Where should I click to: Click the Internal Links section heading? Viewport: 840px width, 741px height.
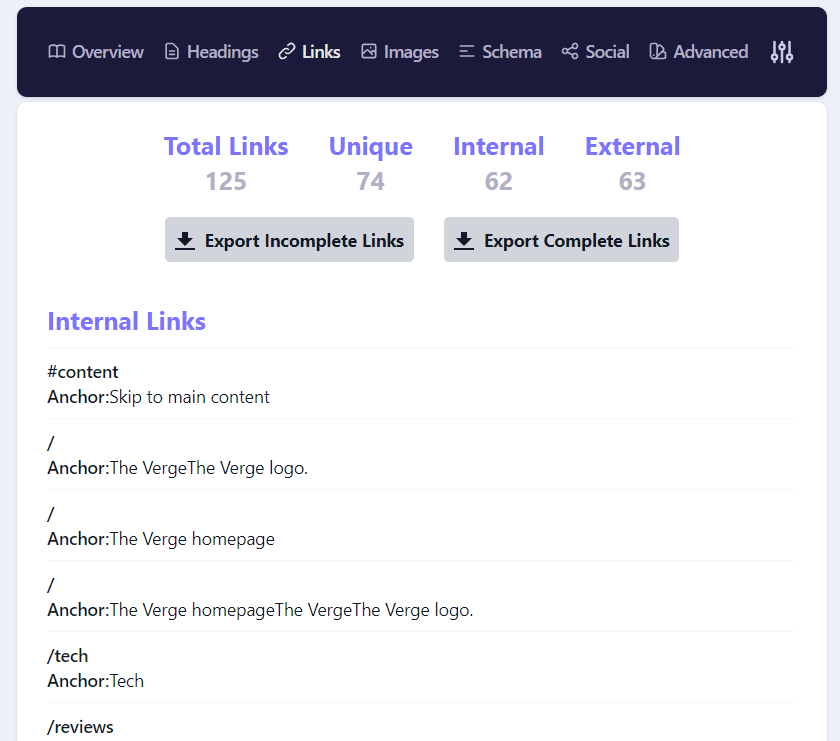click(x=127, y=321)
